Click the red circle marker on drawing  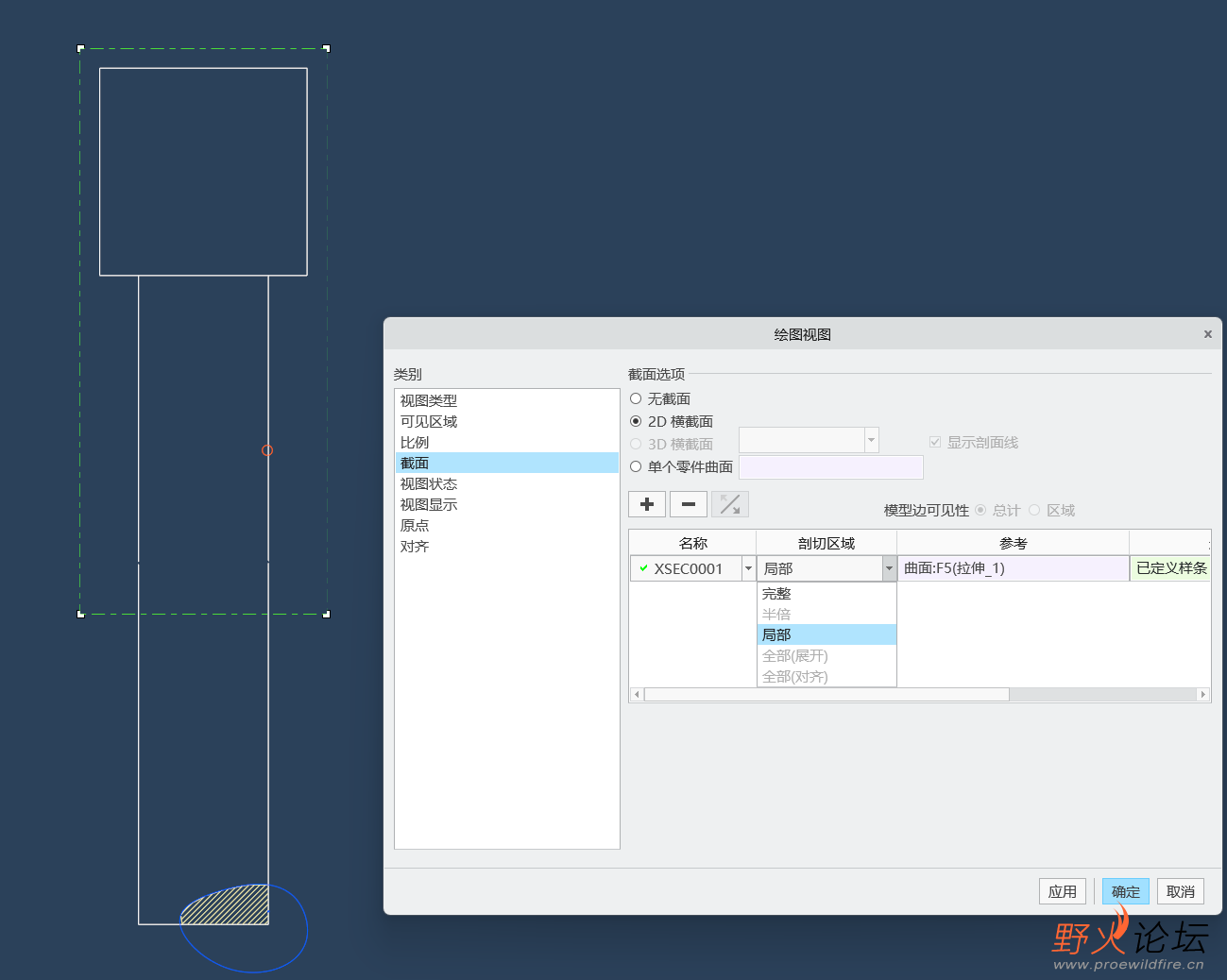267,450
